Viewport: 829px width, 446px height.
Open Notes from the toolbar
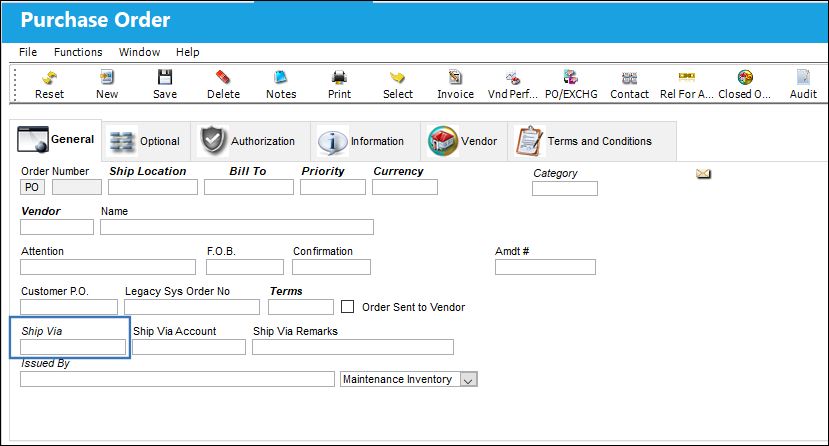click(281, 85)
